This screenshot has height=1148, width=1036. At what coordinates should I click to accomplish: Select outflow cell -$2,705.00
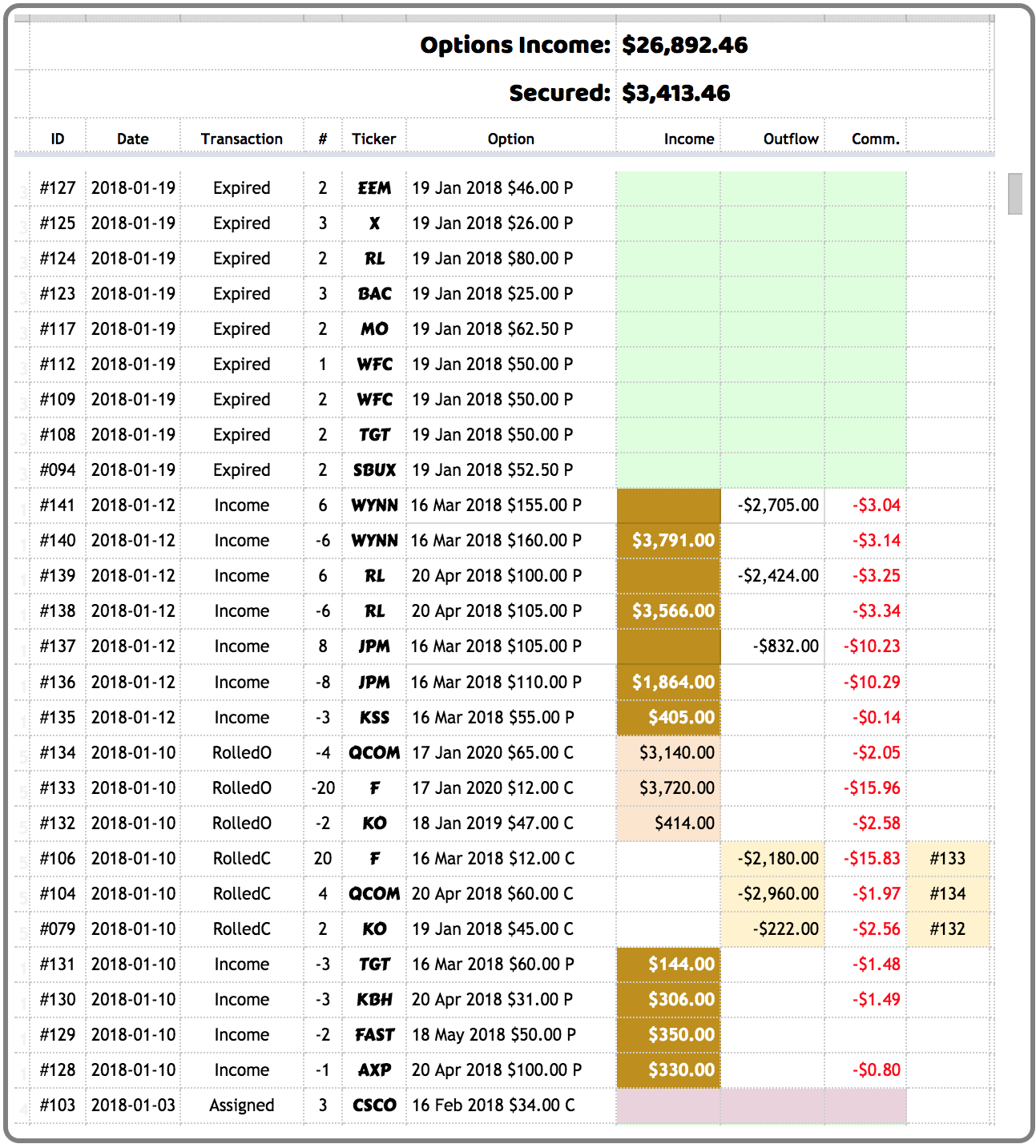tap(773, 506)
